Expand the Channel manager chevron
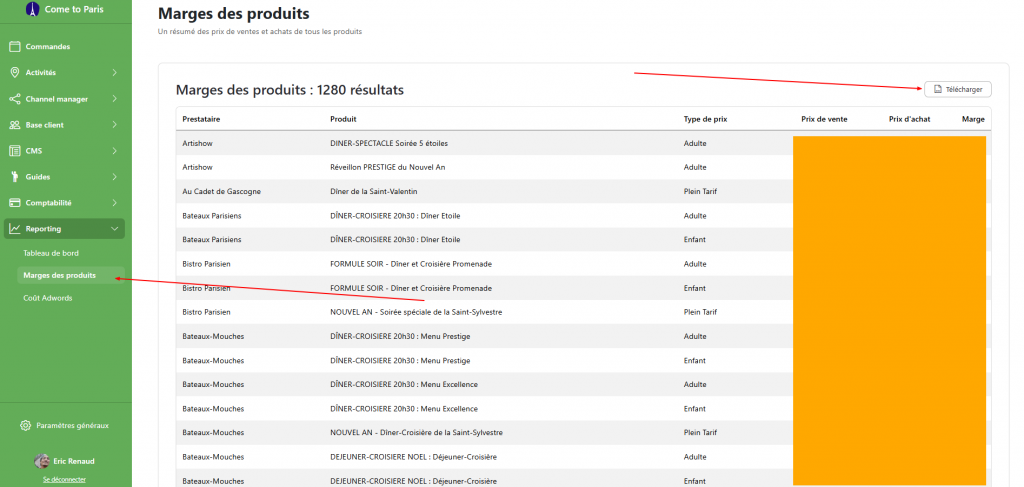 115,99
